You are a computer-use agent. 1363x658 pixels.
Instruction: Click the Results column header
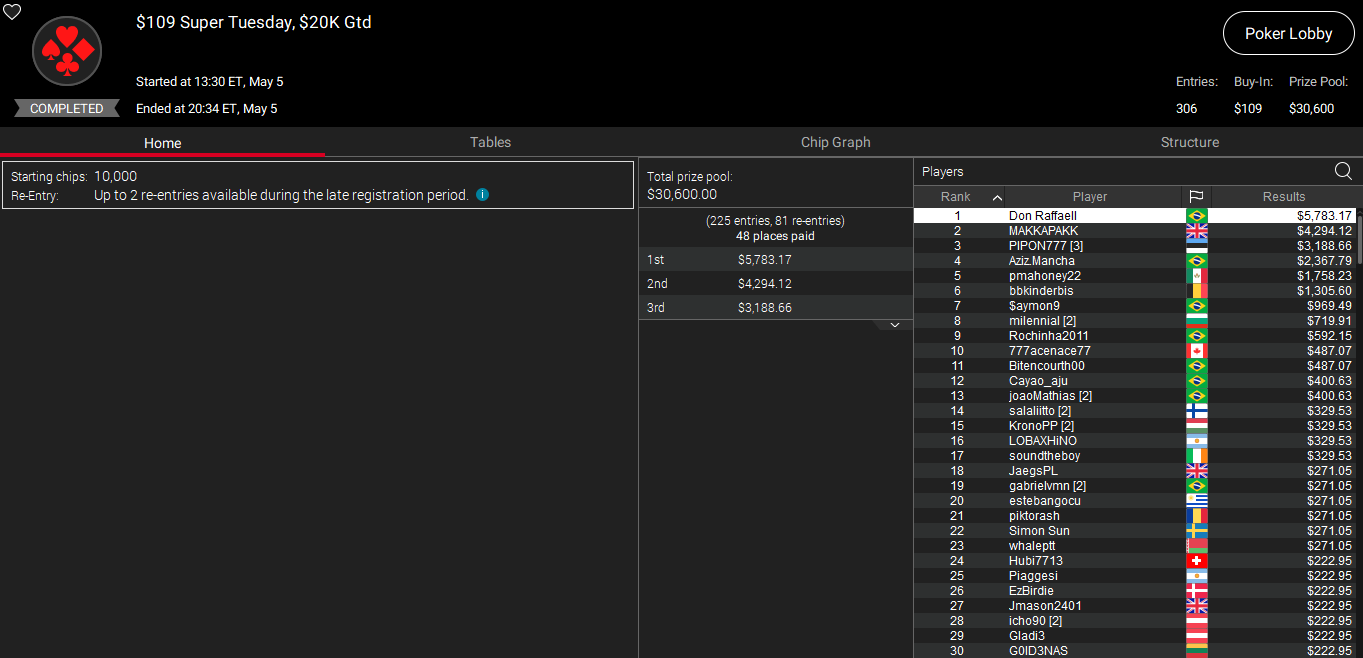pos(1283,197)
